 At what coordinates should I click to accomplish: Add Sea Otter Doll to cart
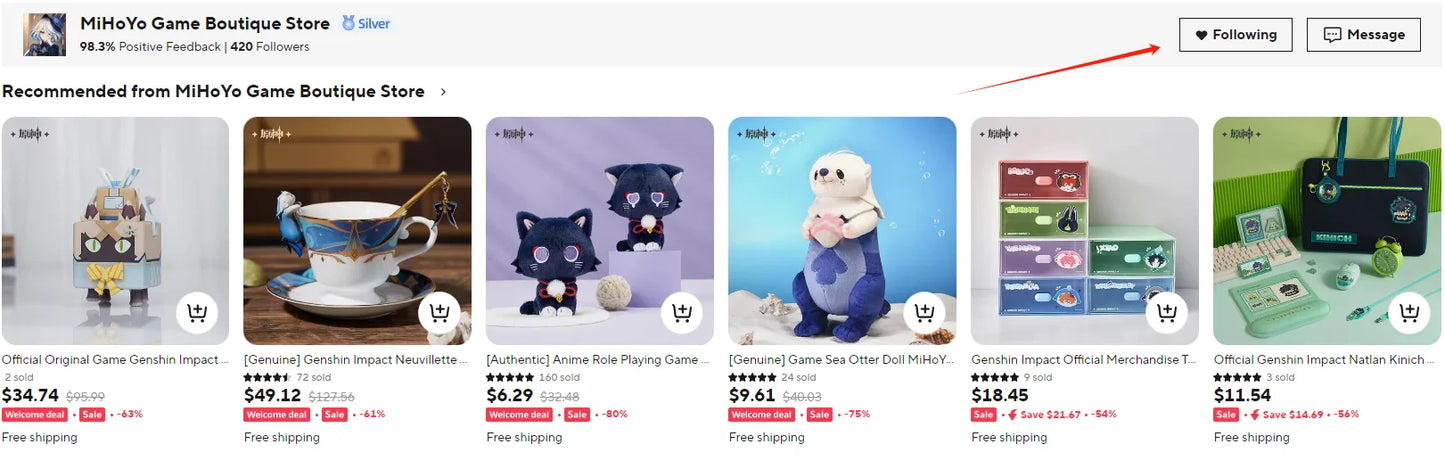[x=924, y=313]
